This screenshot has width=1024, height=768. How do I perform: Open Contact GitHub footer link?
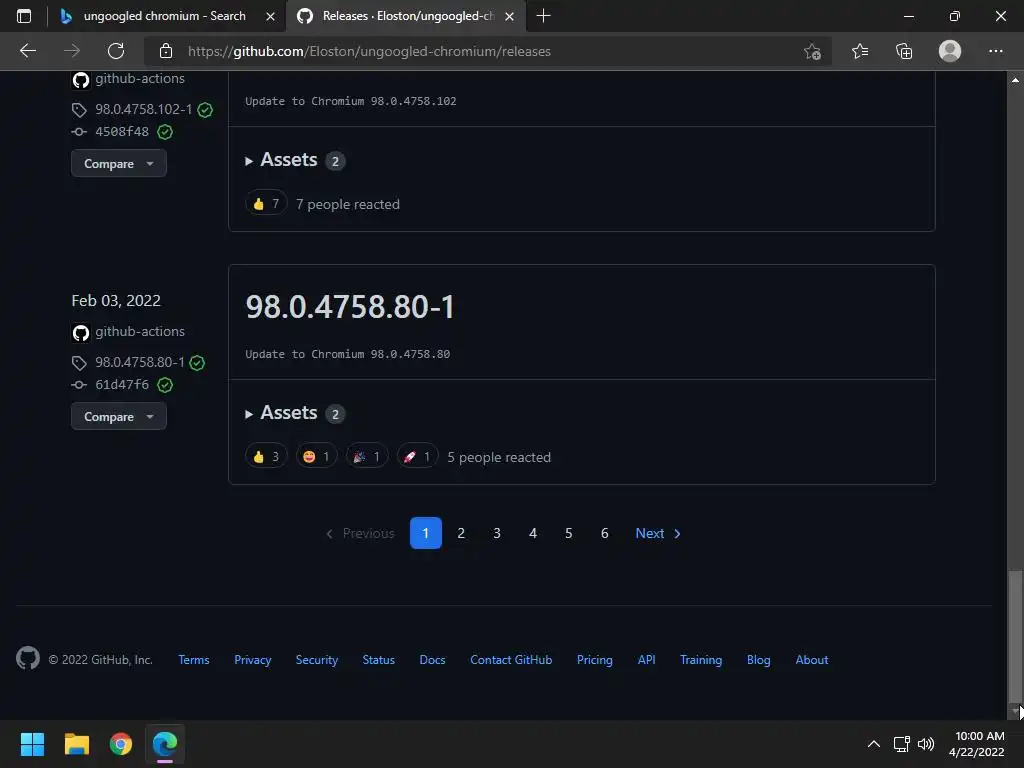(511, 660)
